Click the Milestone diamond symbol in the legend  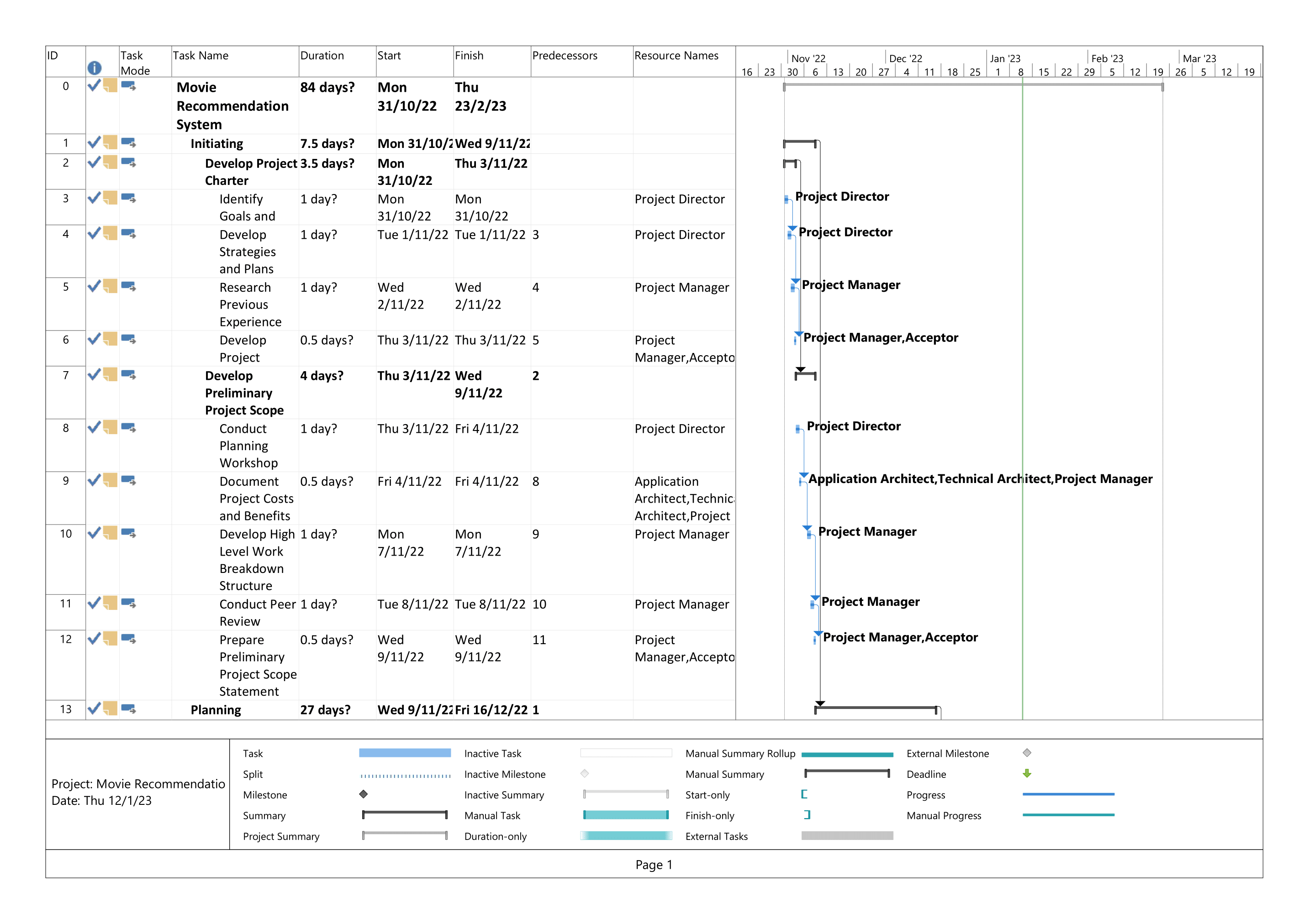[x=363, y=794]
